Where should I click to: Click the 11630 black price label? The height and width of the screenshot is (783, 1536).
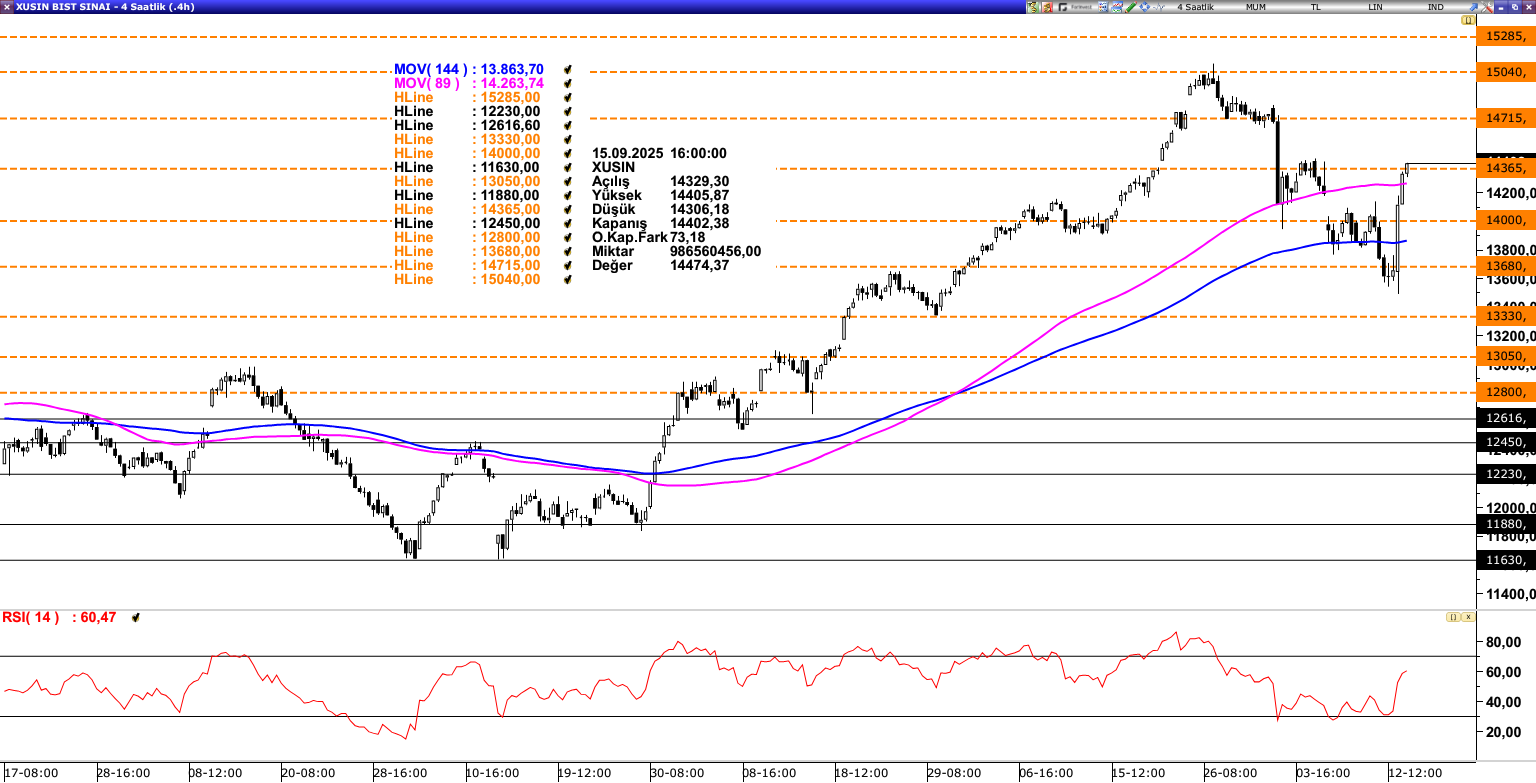click(1505, 560)
